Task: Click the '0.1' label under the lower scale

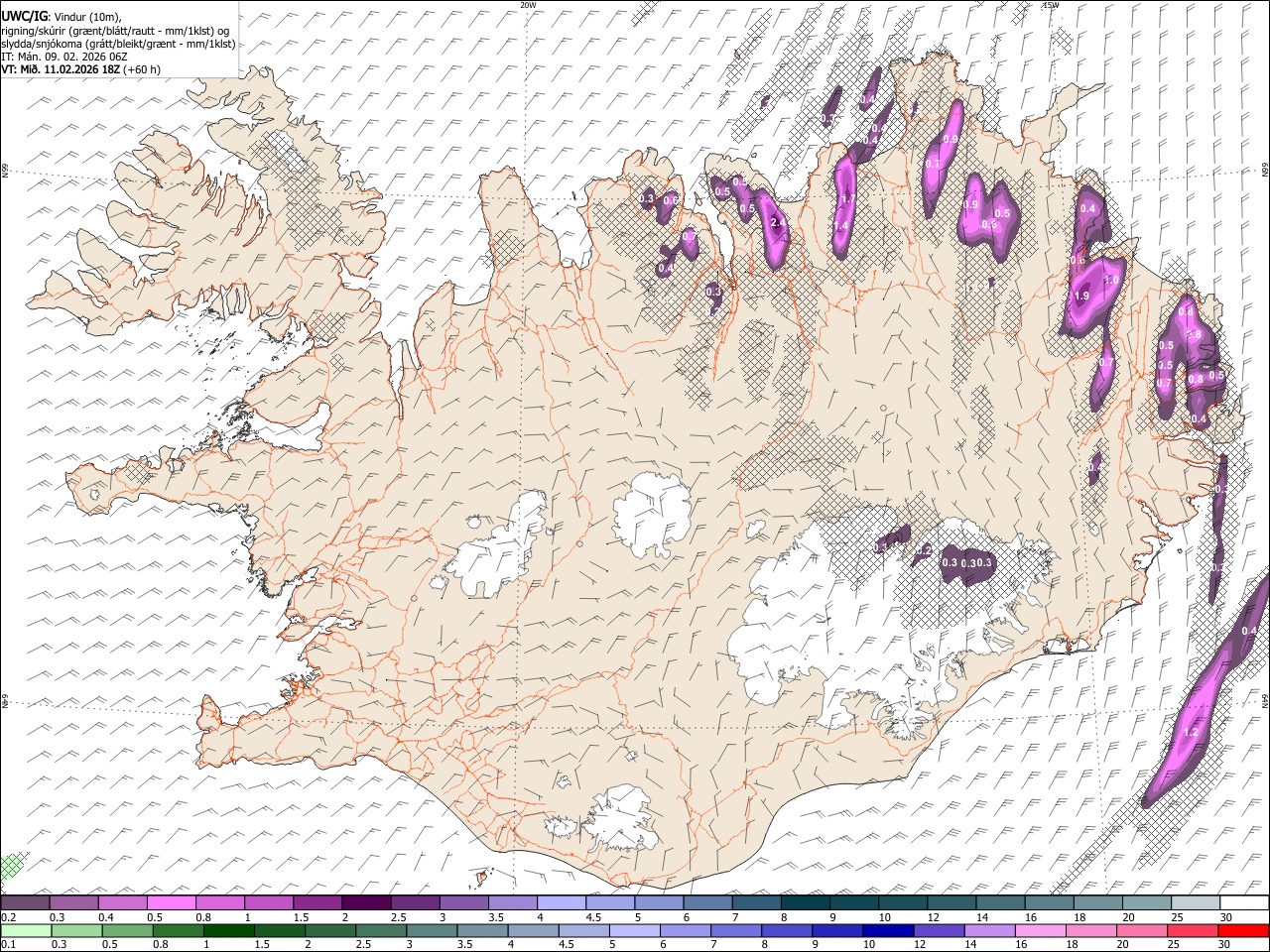Action: coord(8,944)
